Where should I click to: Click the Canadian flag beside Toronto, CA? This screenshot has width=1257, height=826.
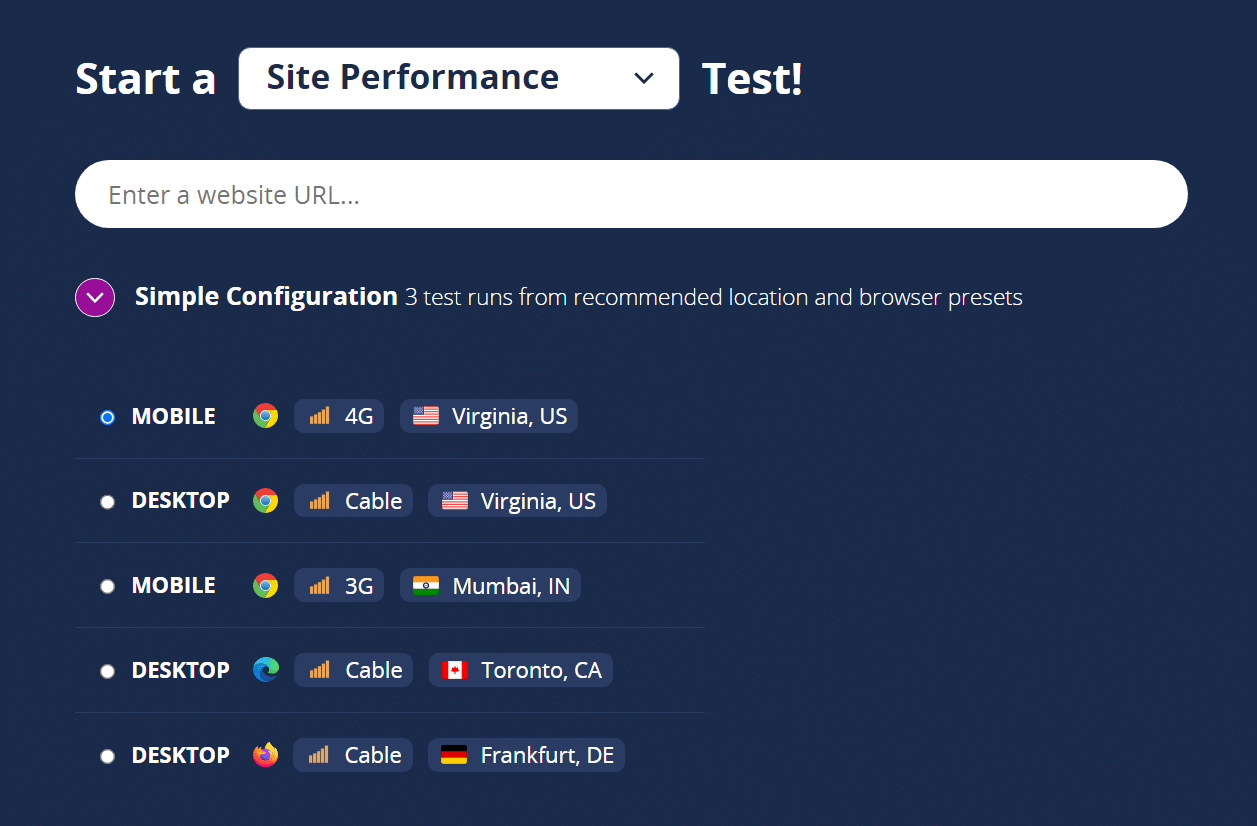pyautogui.click(x=456, y=670)
